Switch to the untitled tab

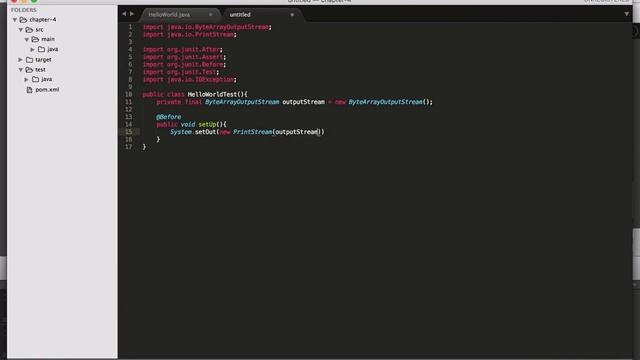pos(240,15)
